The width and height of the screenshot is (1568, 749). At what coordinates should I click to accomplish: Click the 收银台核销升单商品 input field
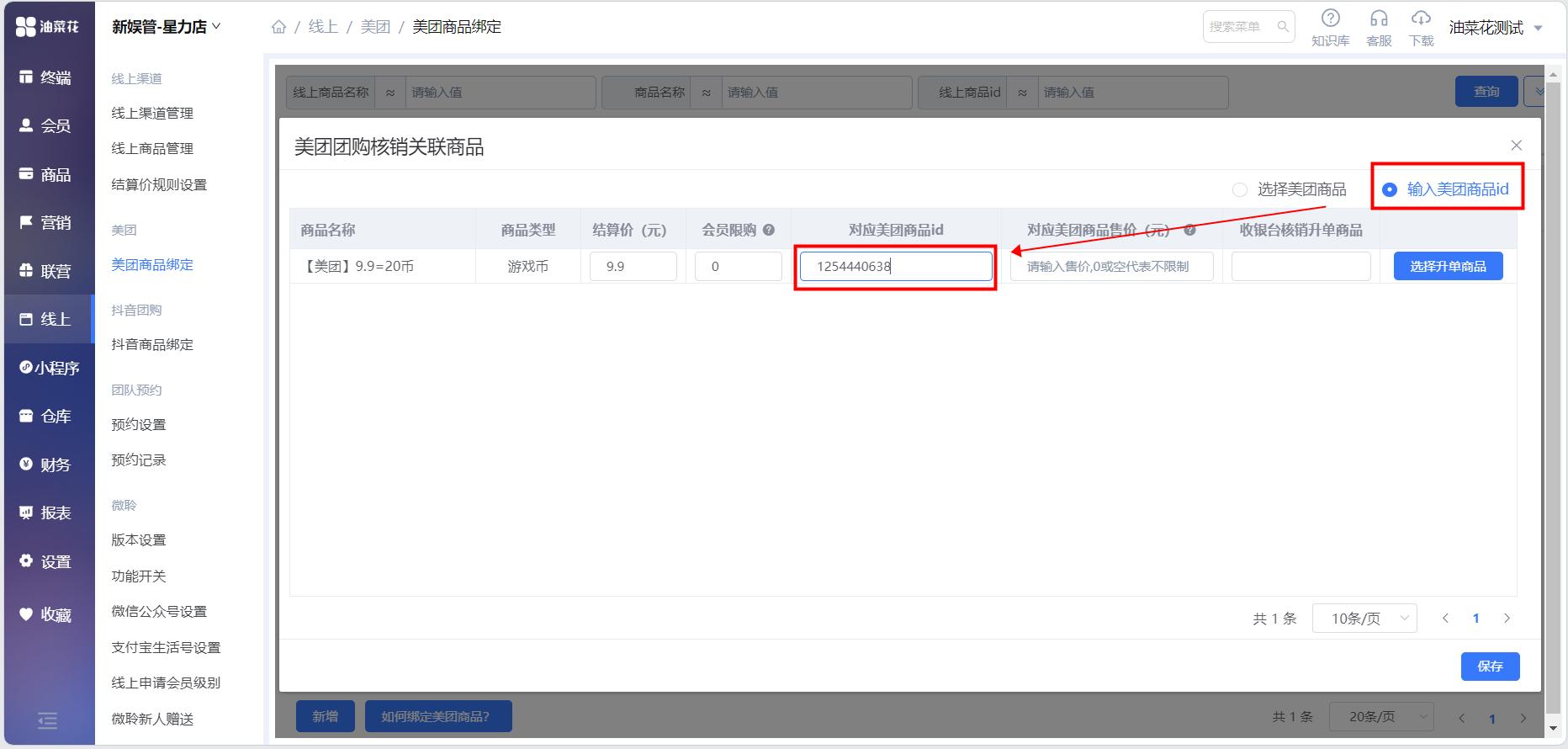(x=1300, y=266)
